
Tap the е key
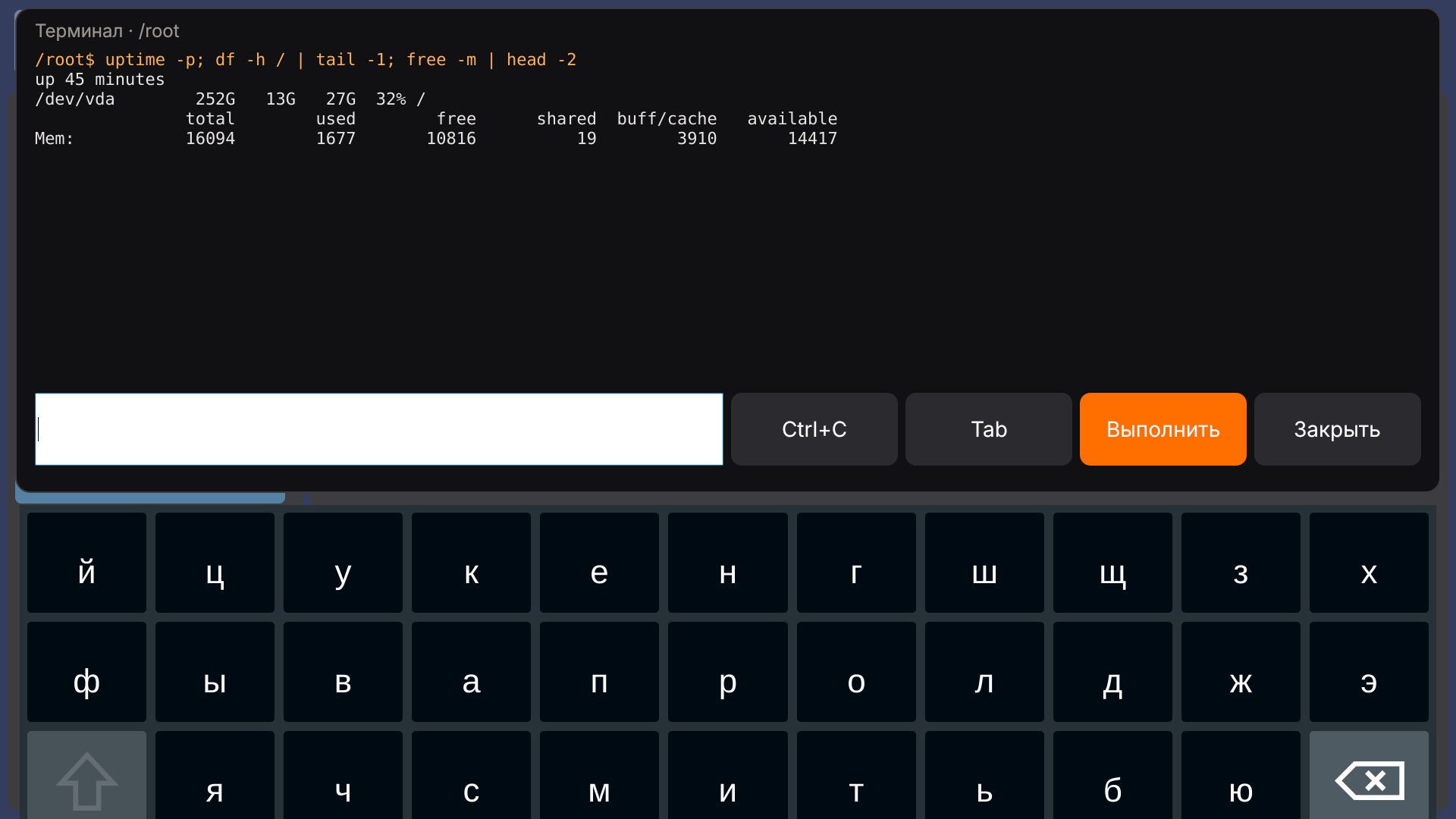599,563
